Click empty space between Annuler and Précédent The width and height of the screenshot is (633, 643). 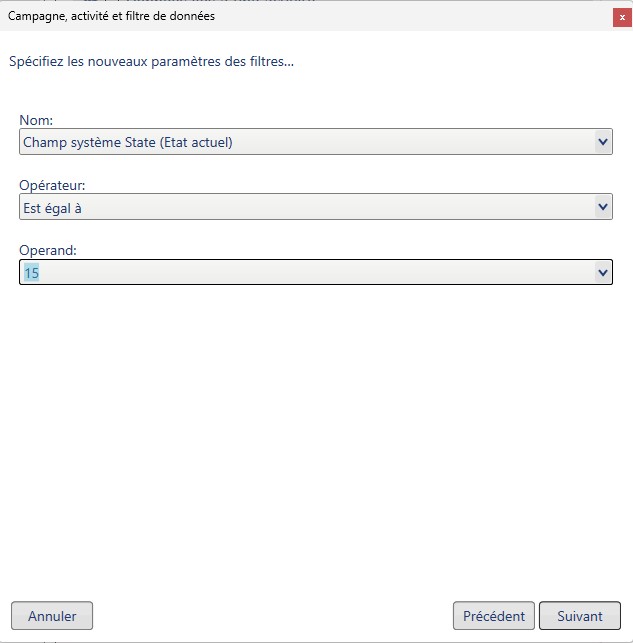click(270, 616)
